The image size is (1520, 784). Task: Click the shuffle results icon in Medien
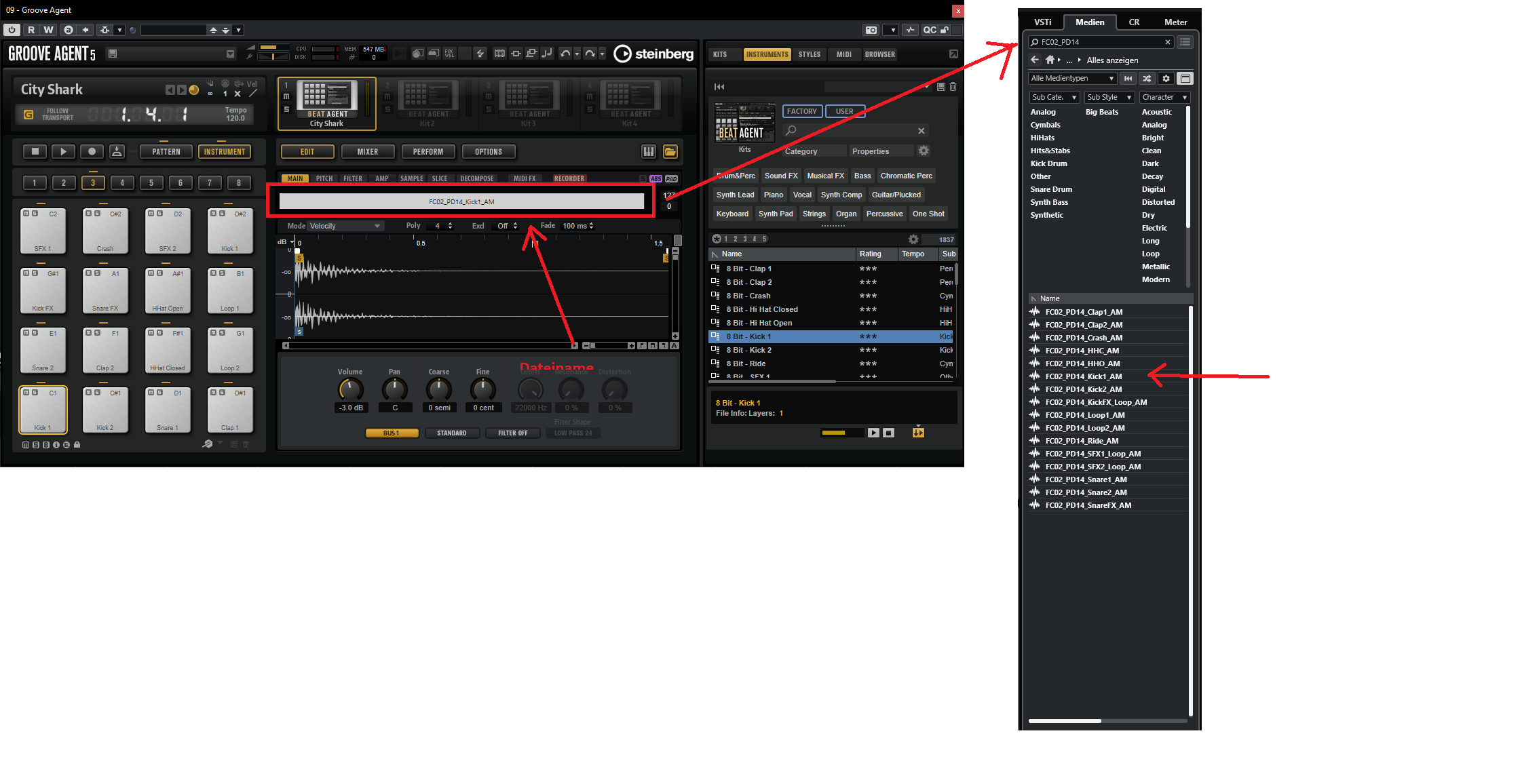click(1147, 79)
